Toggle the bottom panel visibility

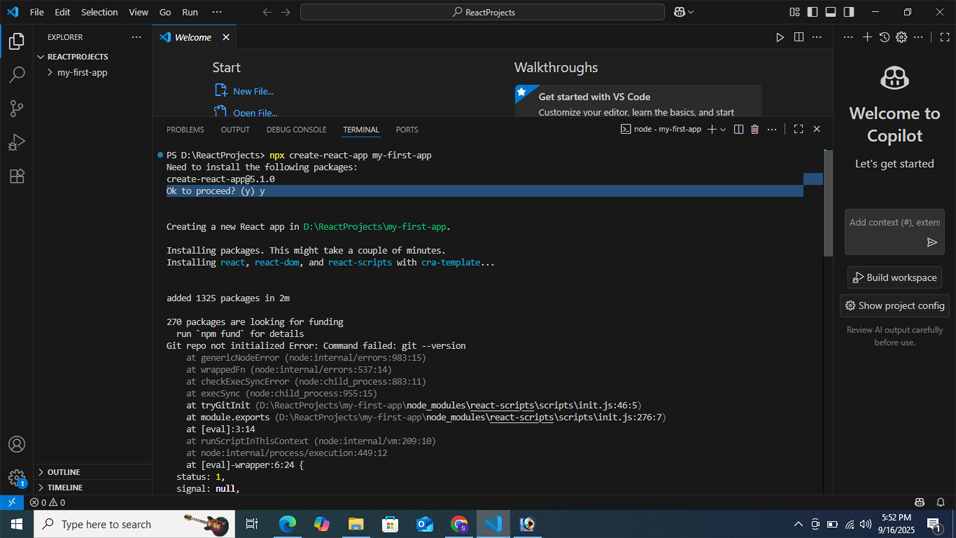830,12
